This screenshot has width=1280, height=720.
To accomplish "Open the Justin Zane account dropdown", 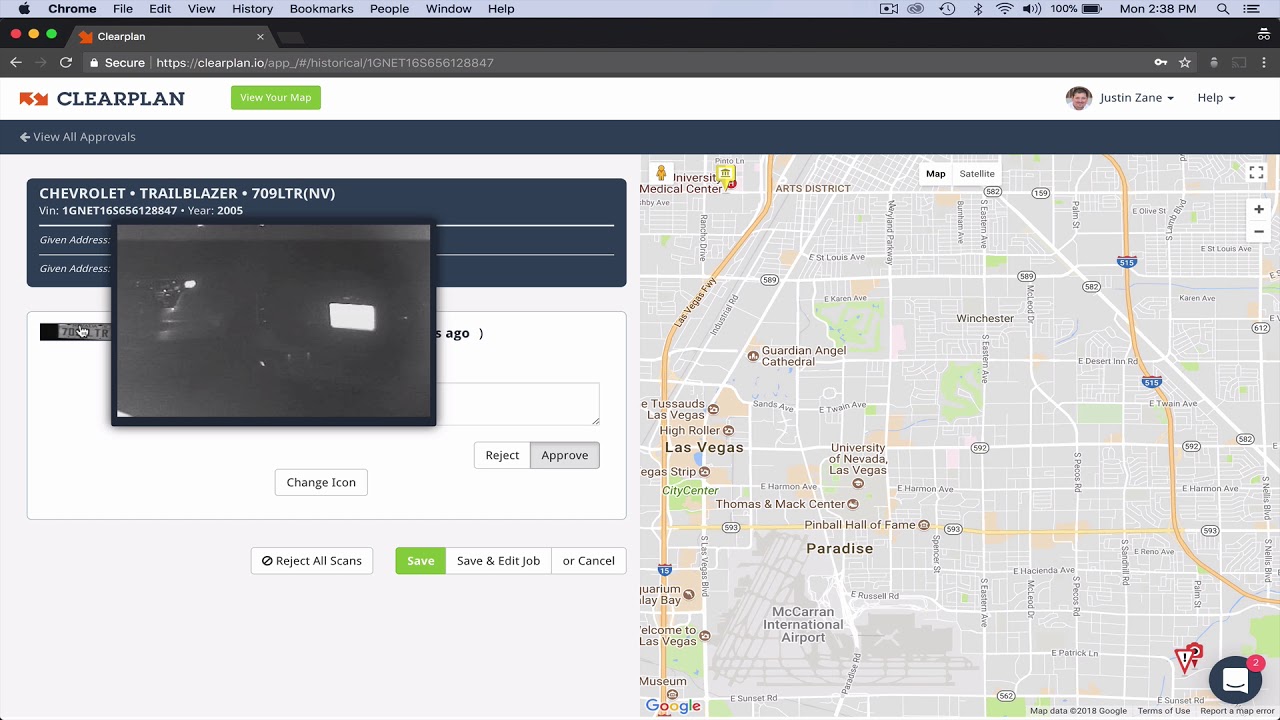I will [1136, 98].
